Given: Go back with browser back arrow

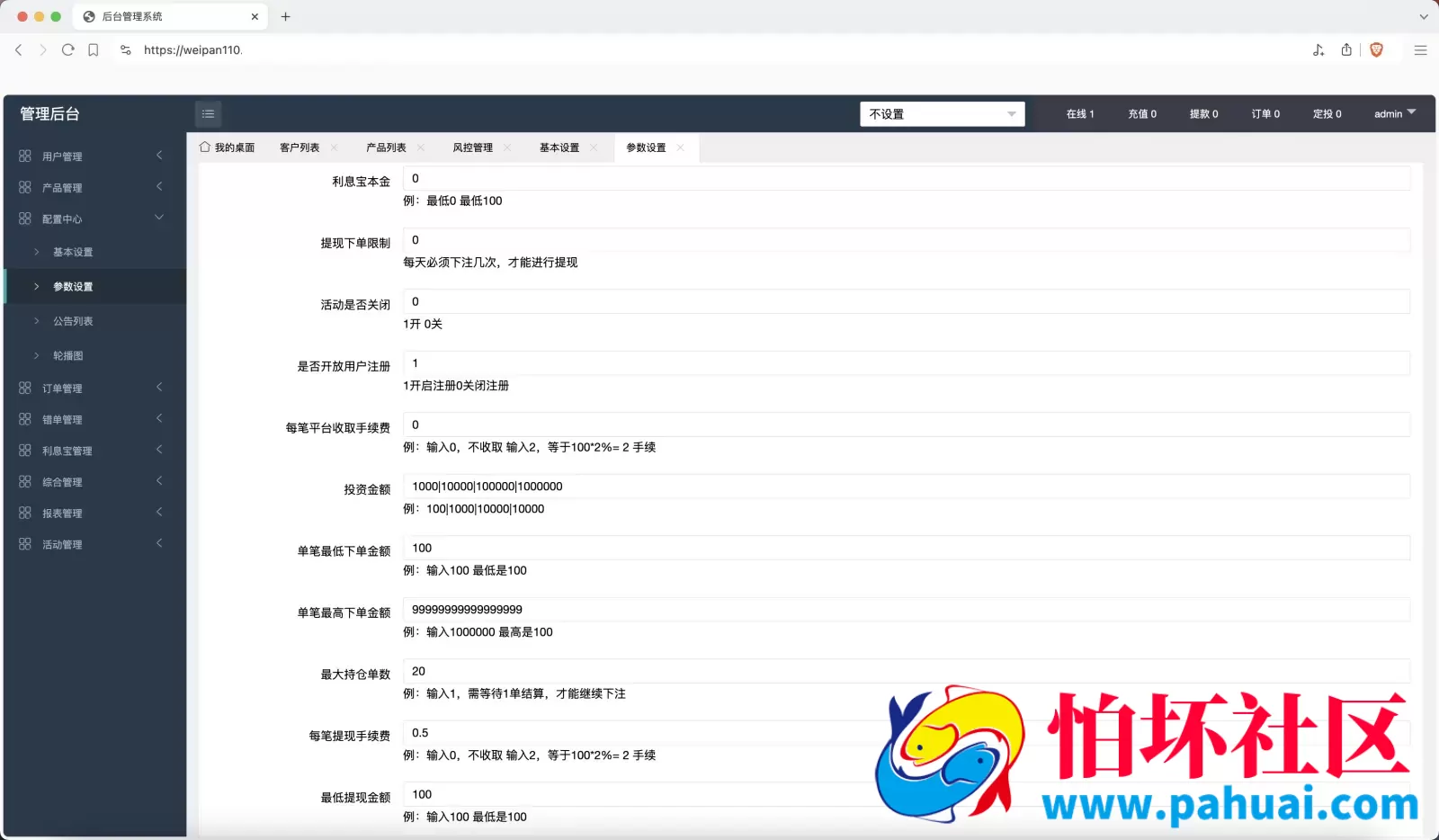Looking at the screenshot, I should coord(19,50).
